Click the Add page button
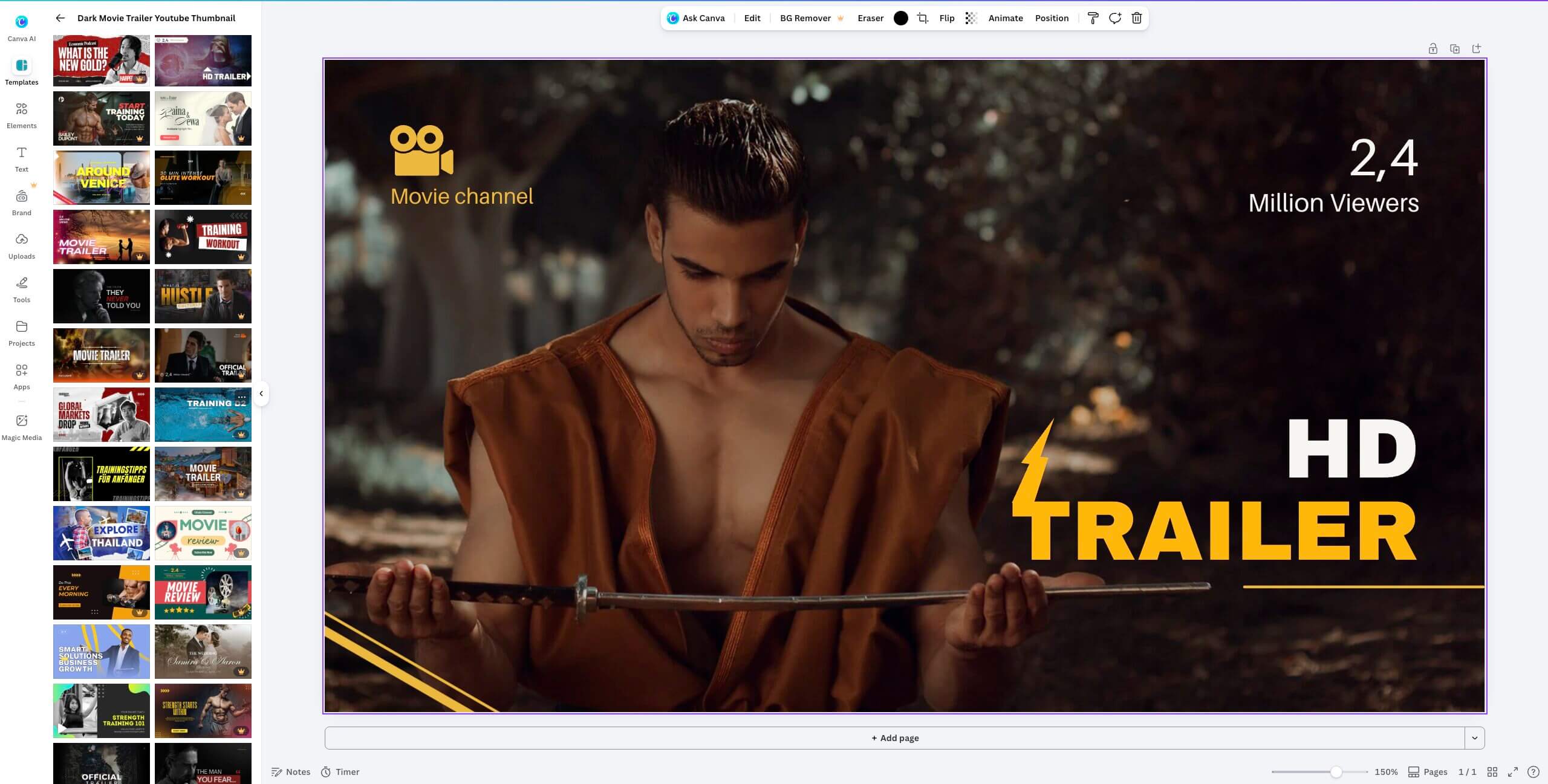1548x784 pixels. (x=894, y=738)
